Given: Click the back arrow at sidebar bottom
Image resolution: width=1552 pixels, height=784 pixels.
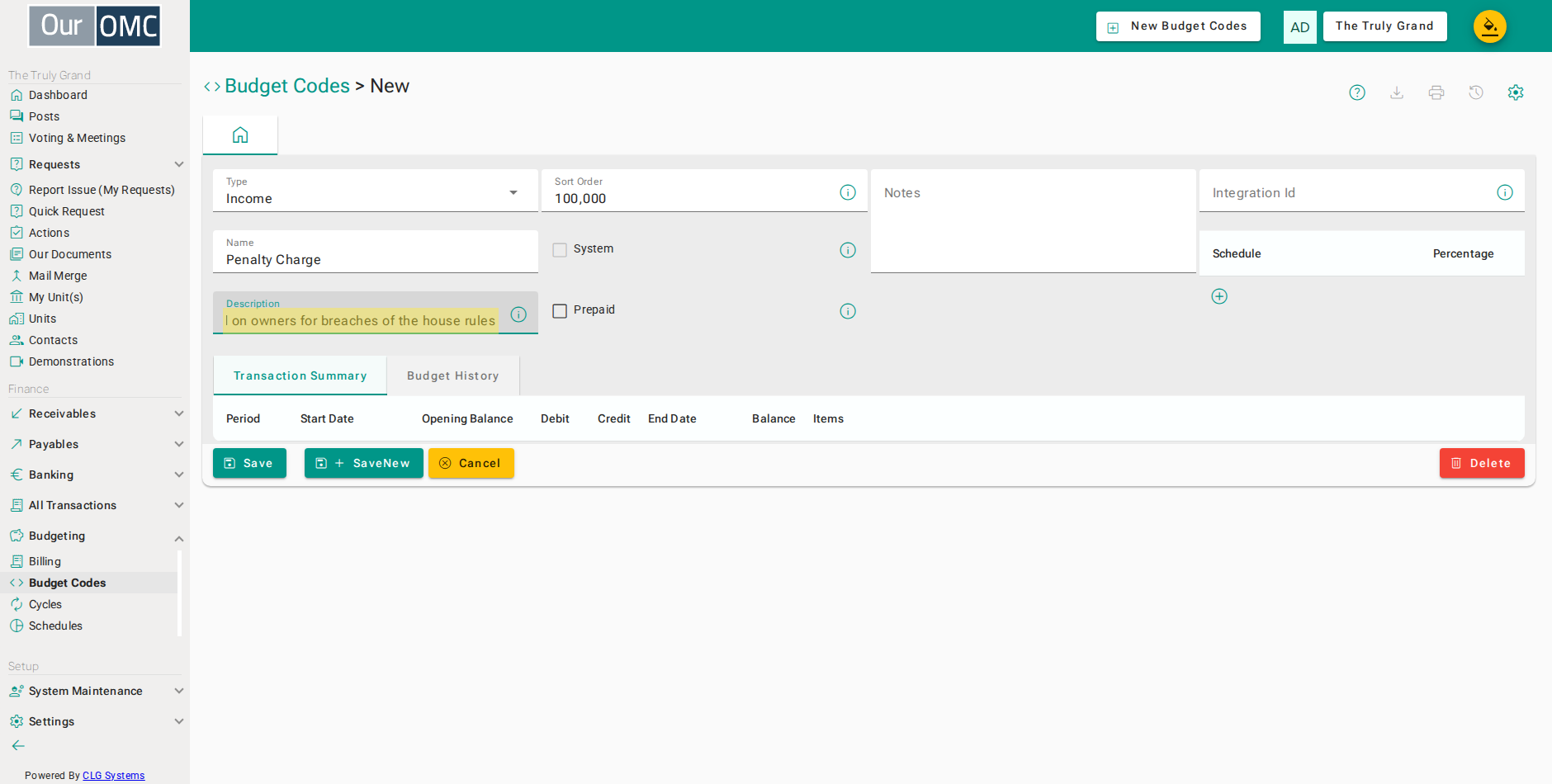Looking at the screenshot, I should 18,745.
